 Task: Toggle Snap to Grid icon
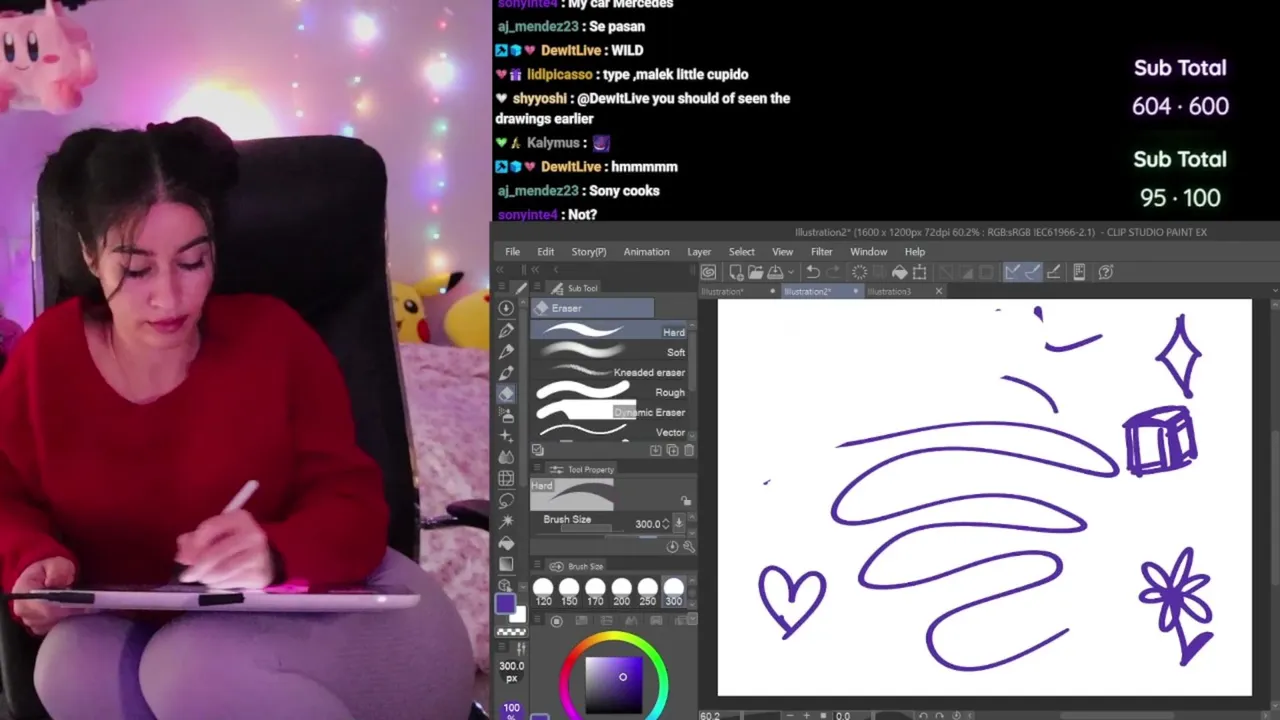[x=1054, y=272]
